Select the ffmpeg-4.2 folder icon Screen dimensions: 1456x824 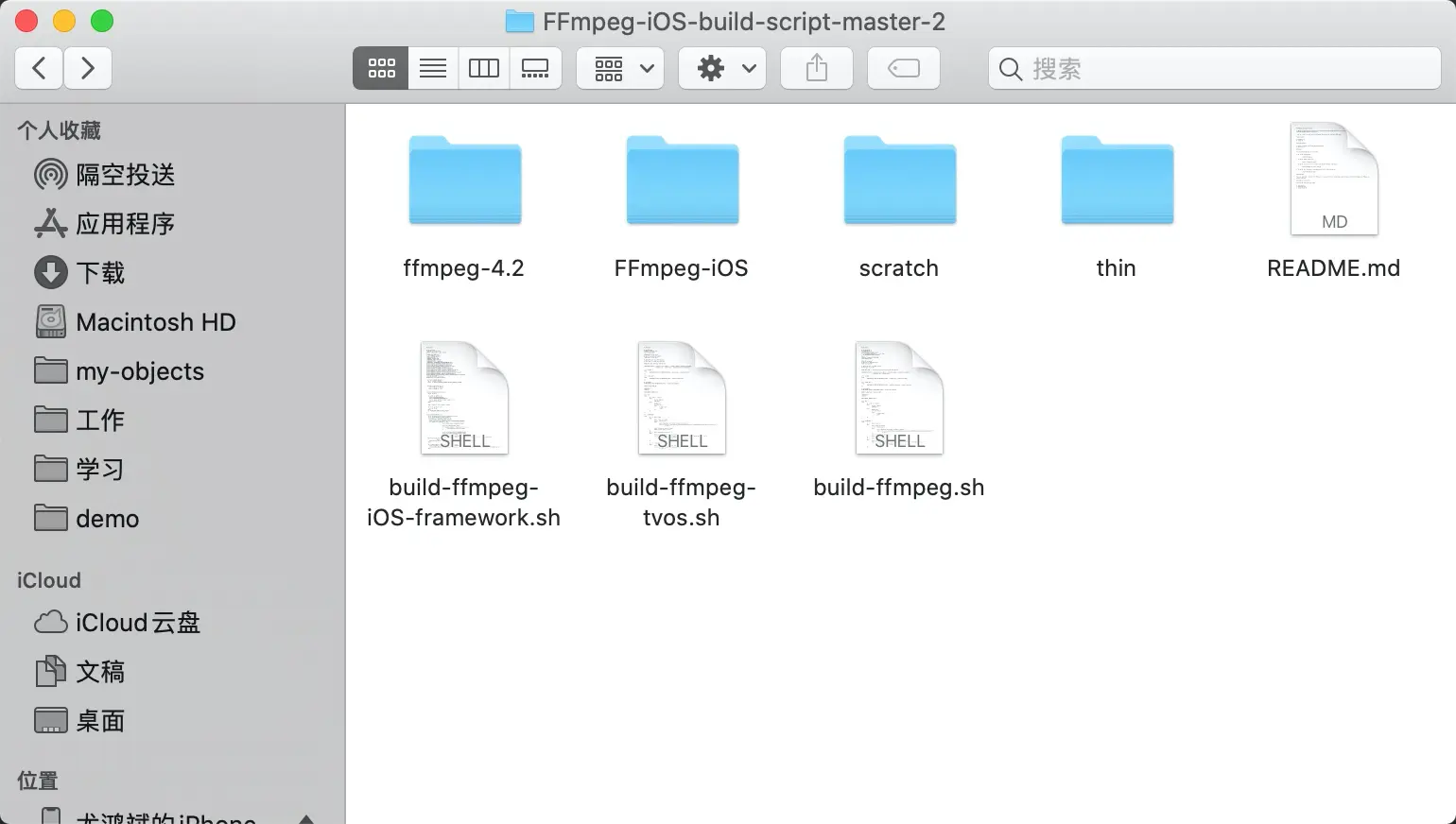464,180
